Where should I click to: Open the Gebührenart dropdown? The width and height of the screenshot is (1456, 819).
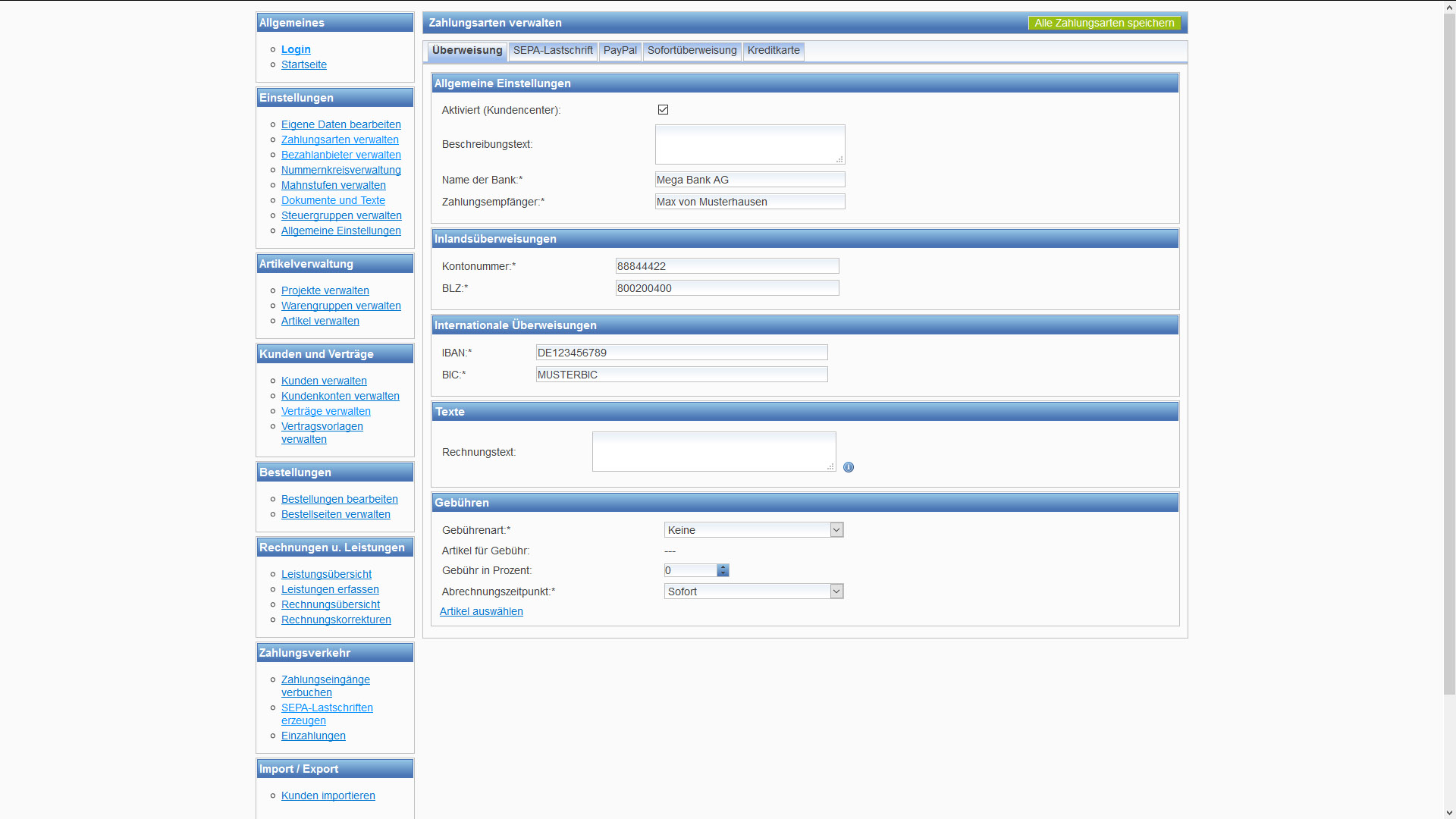(x=753, y=530)
